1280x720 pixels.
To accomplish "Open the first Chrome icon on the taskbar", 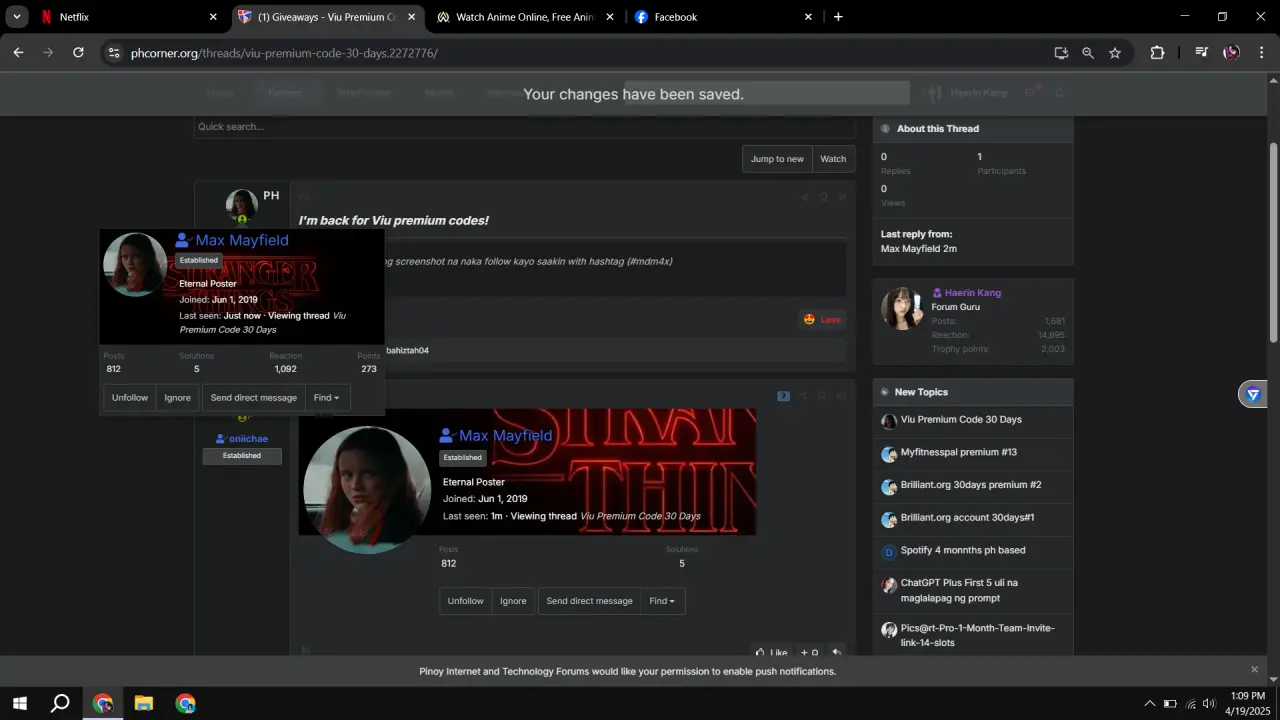I will tap(102, 704).
